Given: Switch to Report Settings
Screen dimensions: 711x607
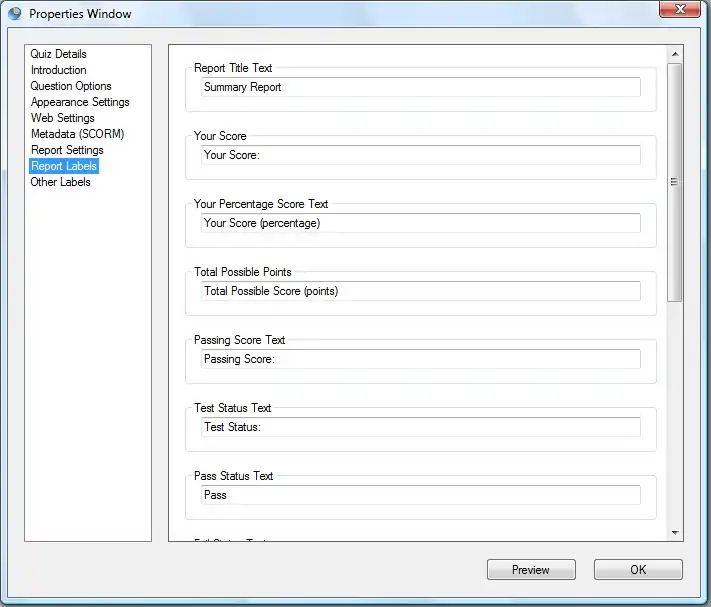Looking at the screenshot, I should (x=67, y=150).
